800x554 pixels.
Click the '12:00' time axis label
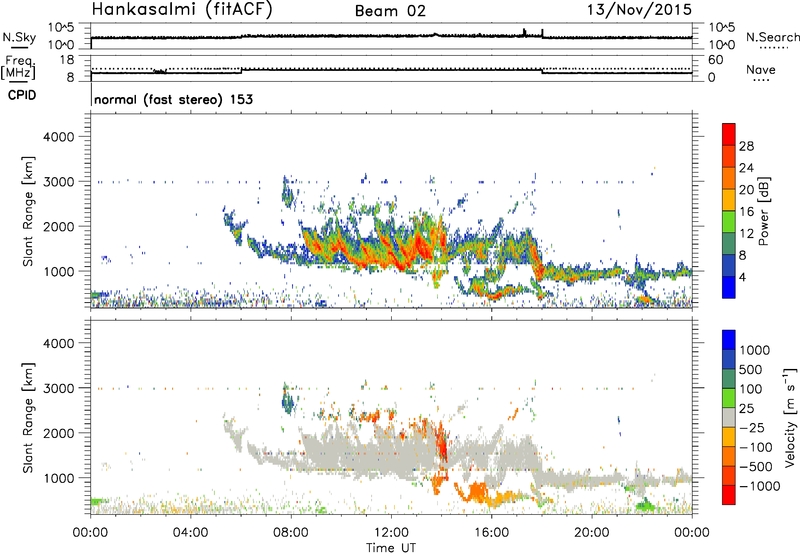(x=391, y=533)
